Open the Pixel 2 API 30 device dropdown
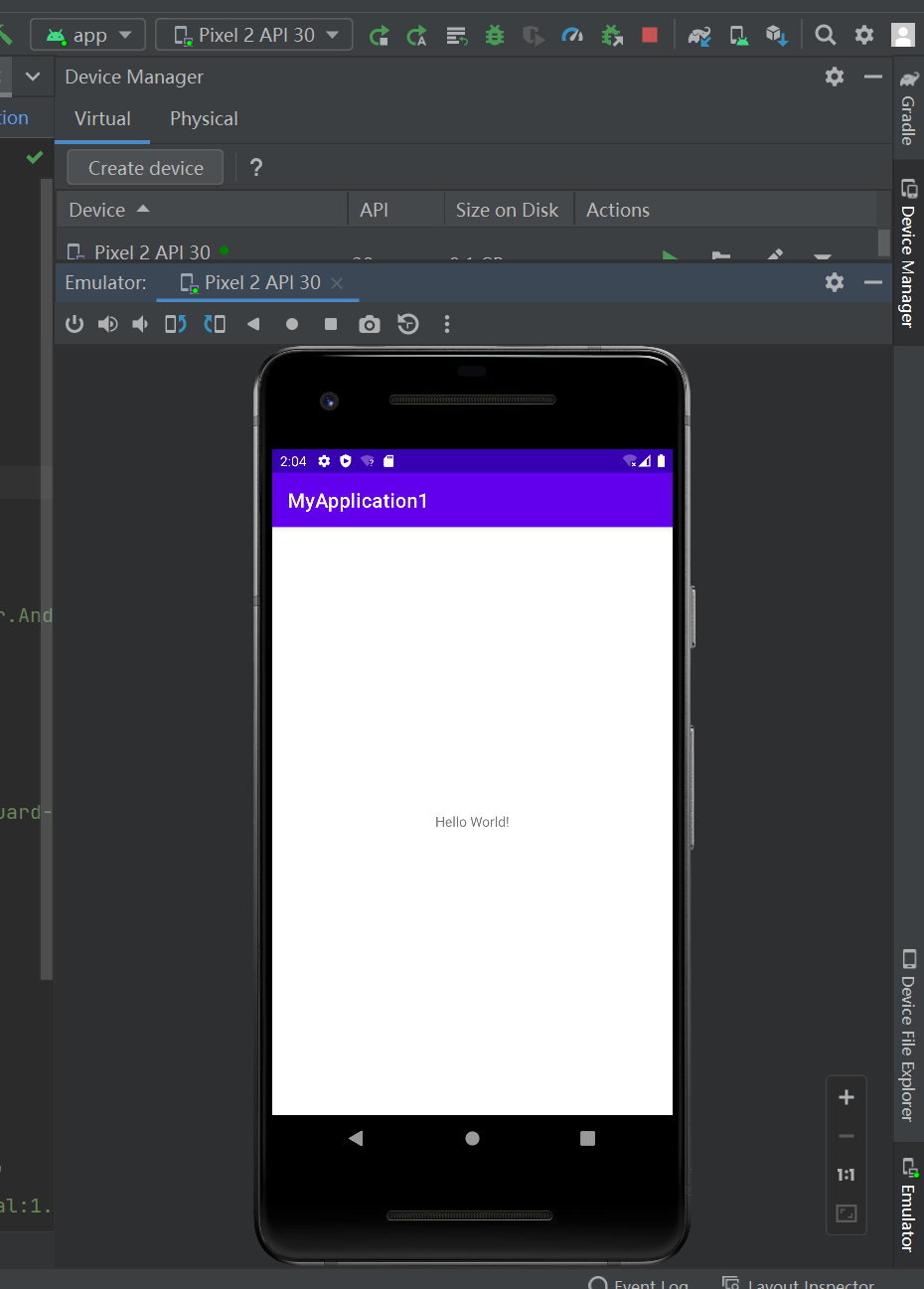 point(254,35)
